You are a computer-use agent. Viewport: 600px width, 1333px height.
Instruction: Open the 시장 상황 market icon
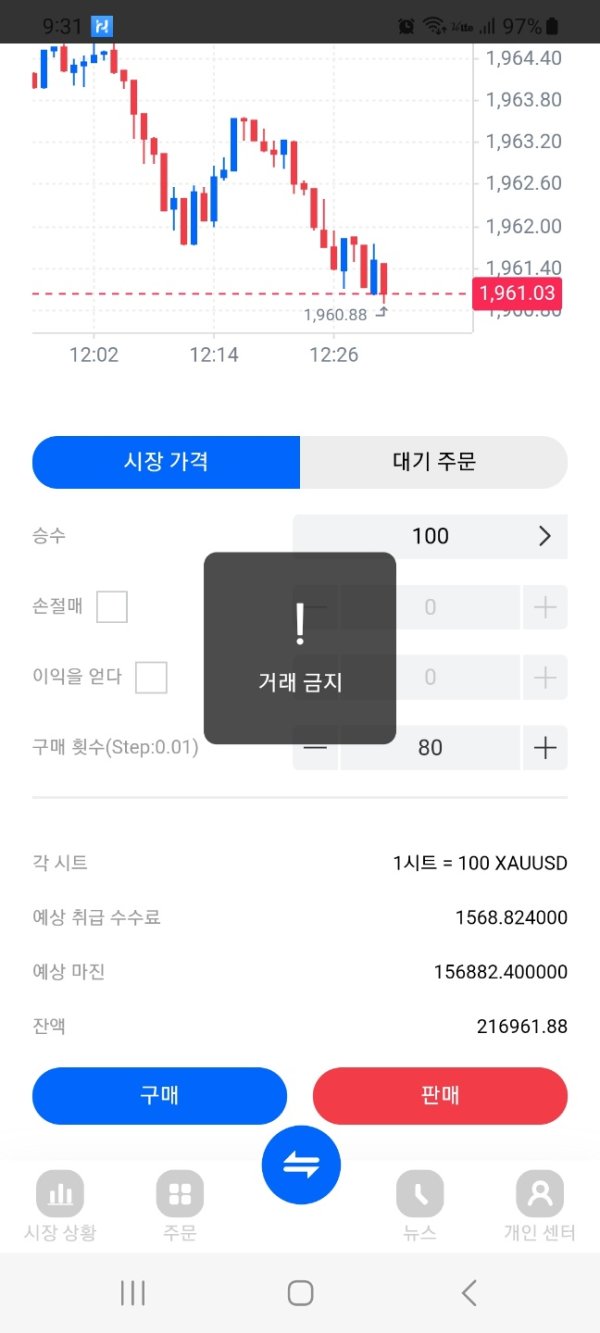(x=60, y=1193)
